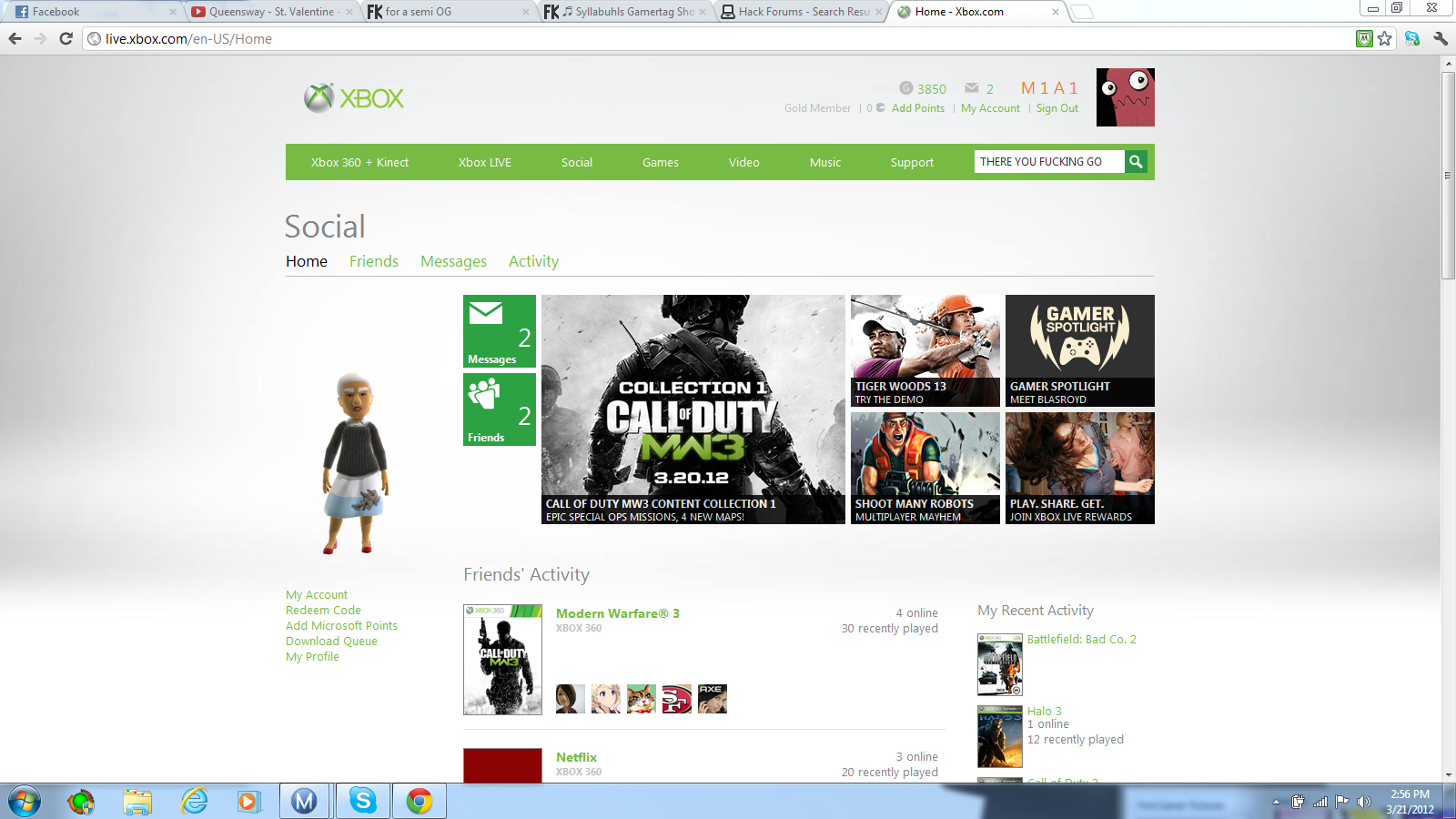Open the Download Queue link
The height and width of the screenshot is (819, 1456).
click(x=331, y=642)
